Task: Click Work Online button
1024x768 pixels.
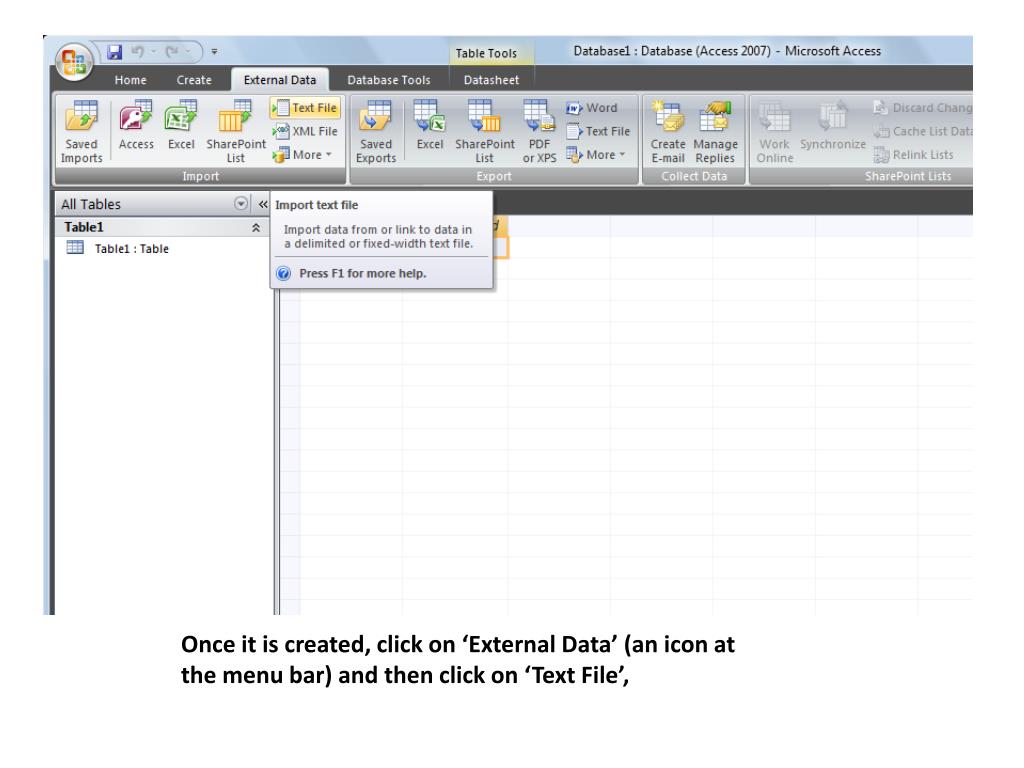Action: click(775, 132)
